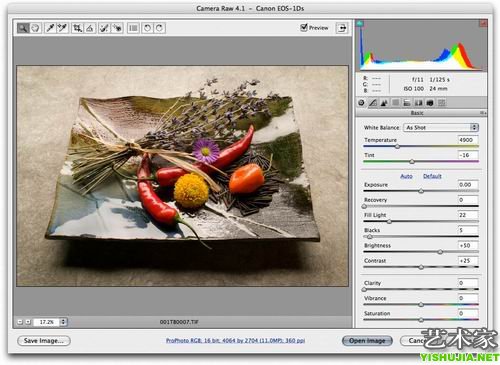
Task: Toggle the Preview checkbox
Action: pyautogui.click(x=303, y=27)
